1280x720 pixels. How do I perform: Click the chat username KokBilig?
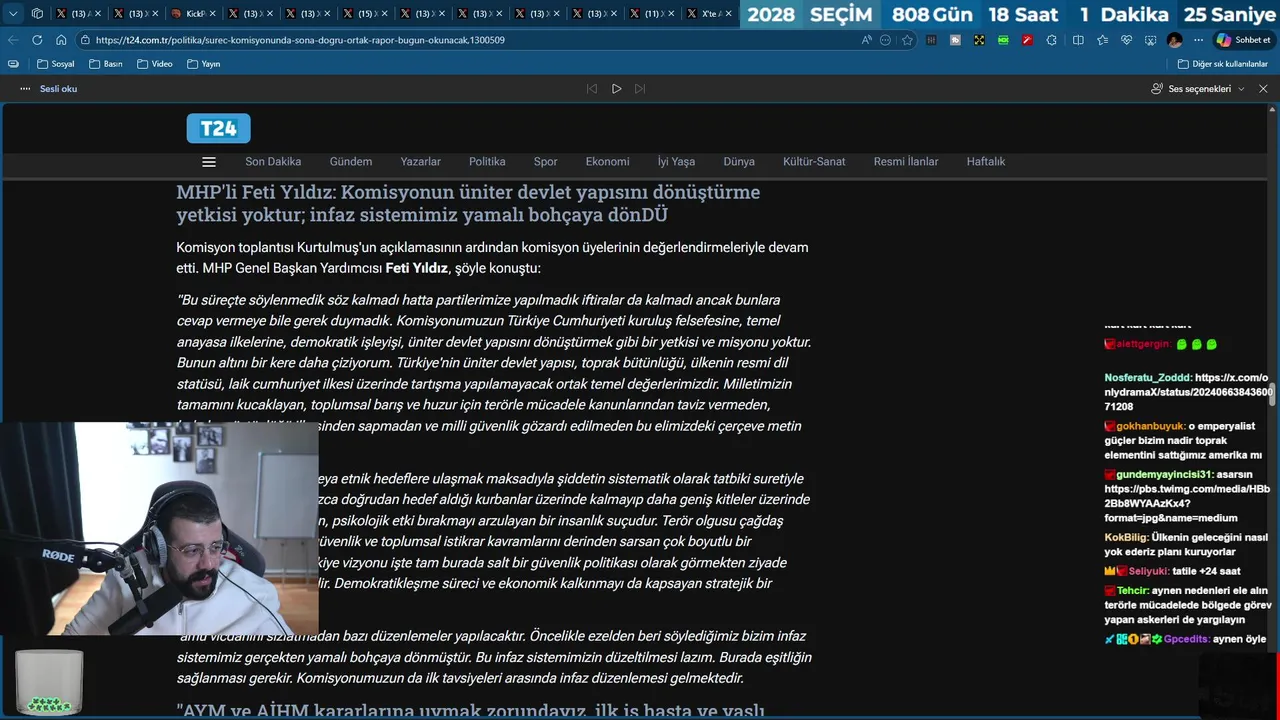[x=1126, y=537]
